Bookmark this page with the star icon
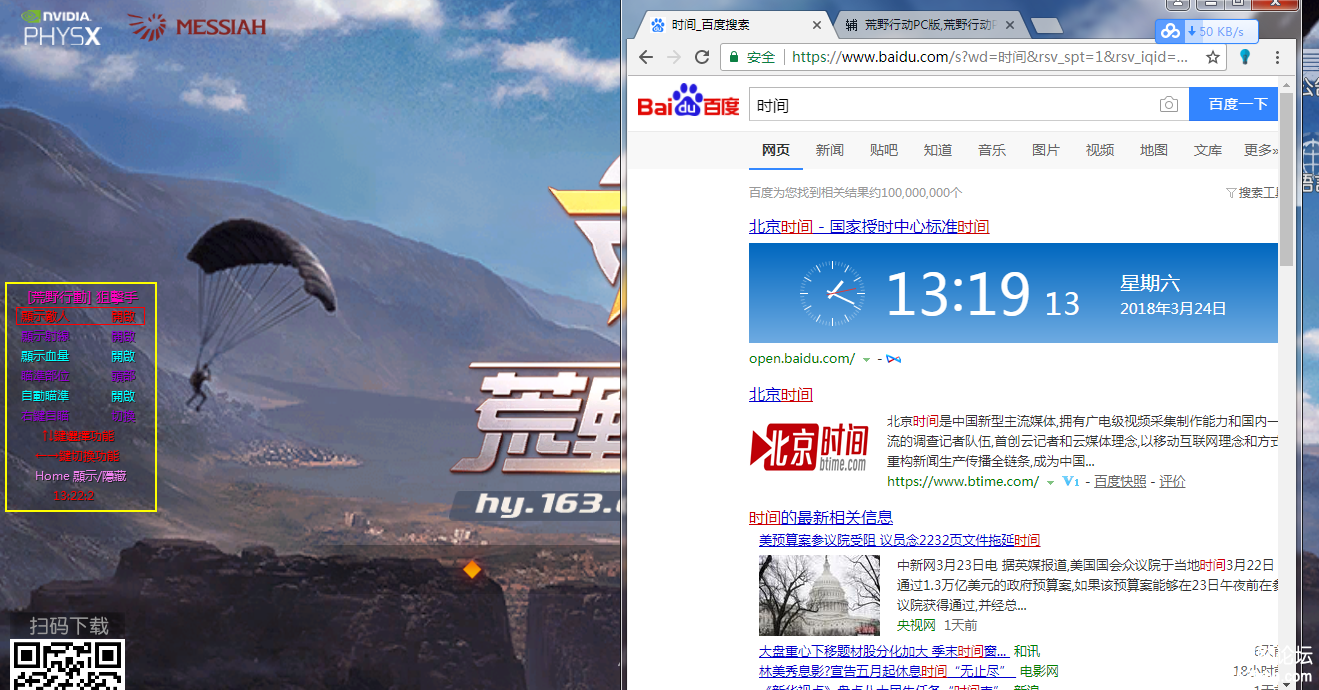This screenshot has height=690, width=1319. tap(1213, 57)
